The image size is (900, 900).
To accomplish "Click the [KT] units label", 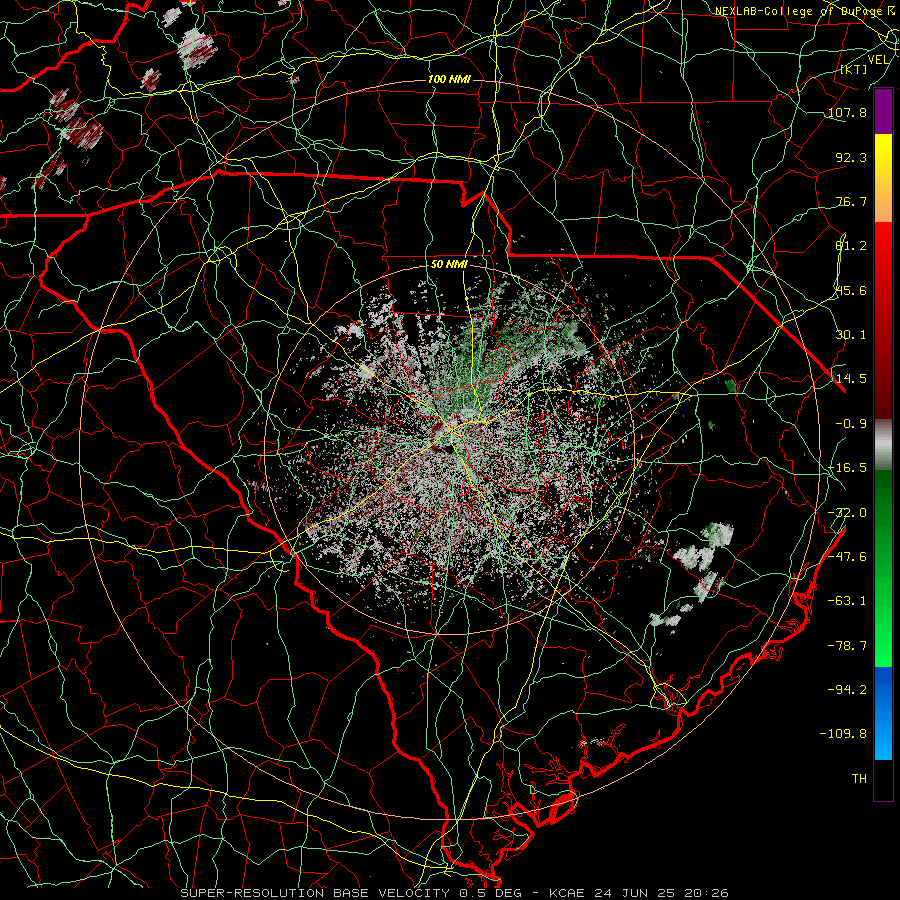I will pyautogui.click(x=853, y=69).
